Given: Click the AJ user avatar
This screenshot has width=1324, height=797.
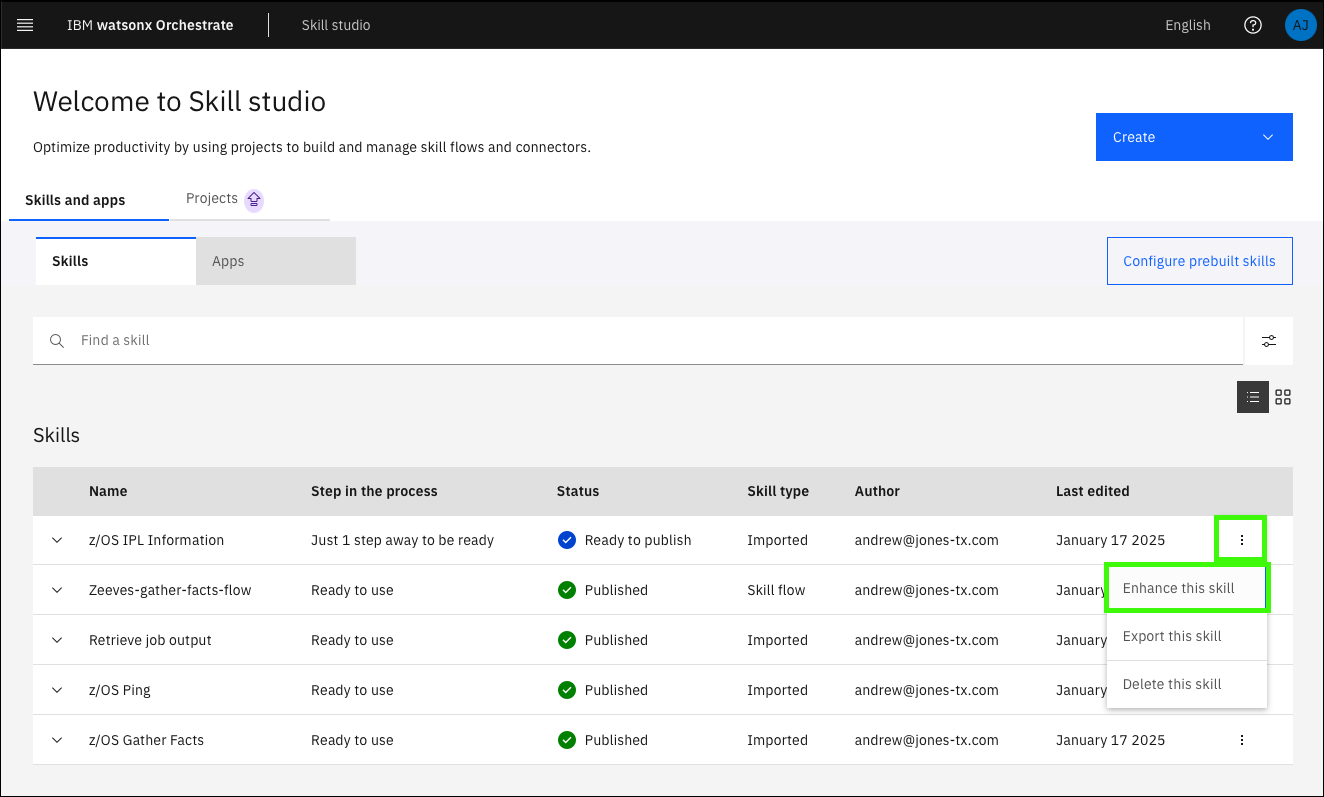Looking at the screenshot, I should [1300, 25].
